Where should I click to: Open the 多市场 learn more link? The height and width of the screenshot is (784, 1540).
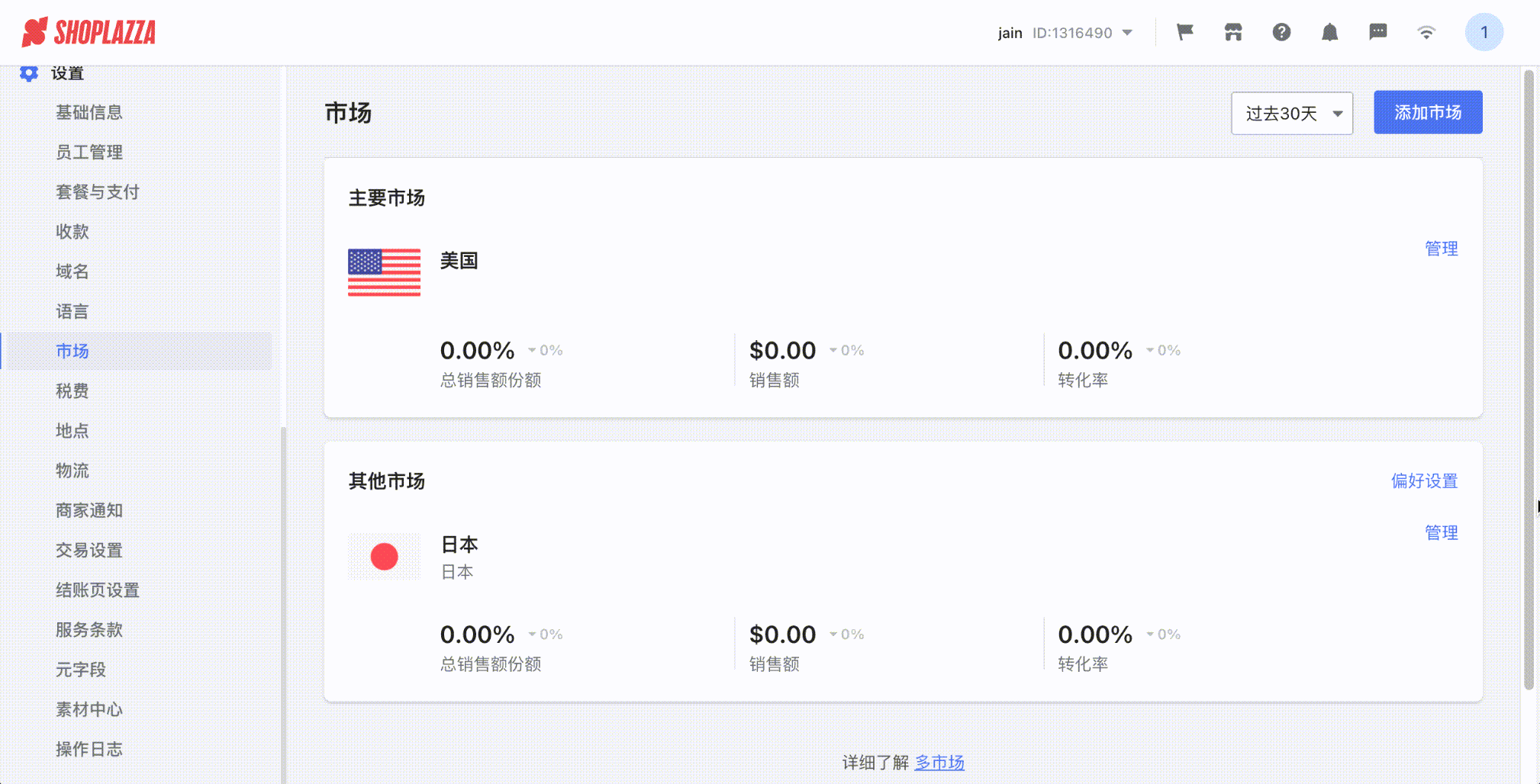pos(939,762)
